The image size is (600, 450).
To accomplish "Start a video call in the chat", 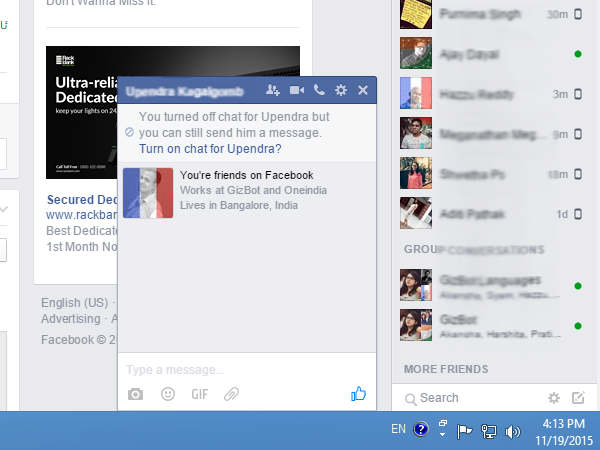I will (x=296, y=91).
